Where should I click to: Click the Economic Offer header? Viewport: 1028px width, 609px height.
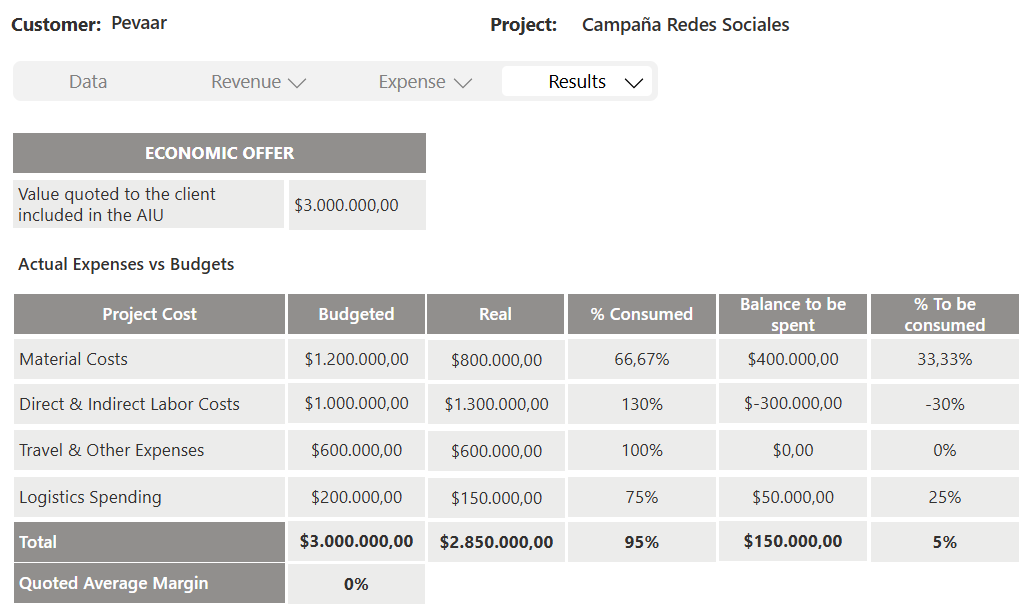point(219,153)
